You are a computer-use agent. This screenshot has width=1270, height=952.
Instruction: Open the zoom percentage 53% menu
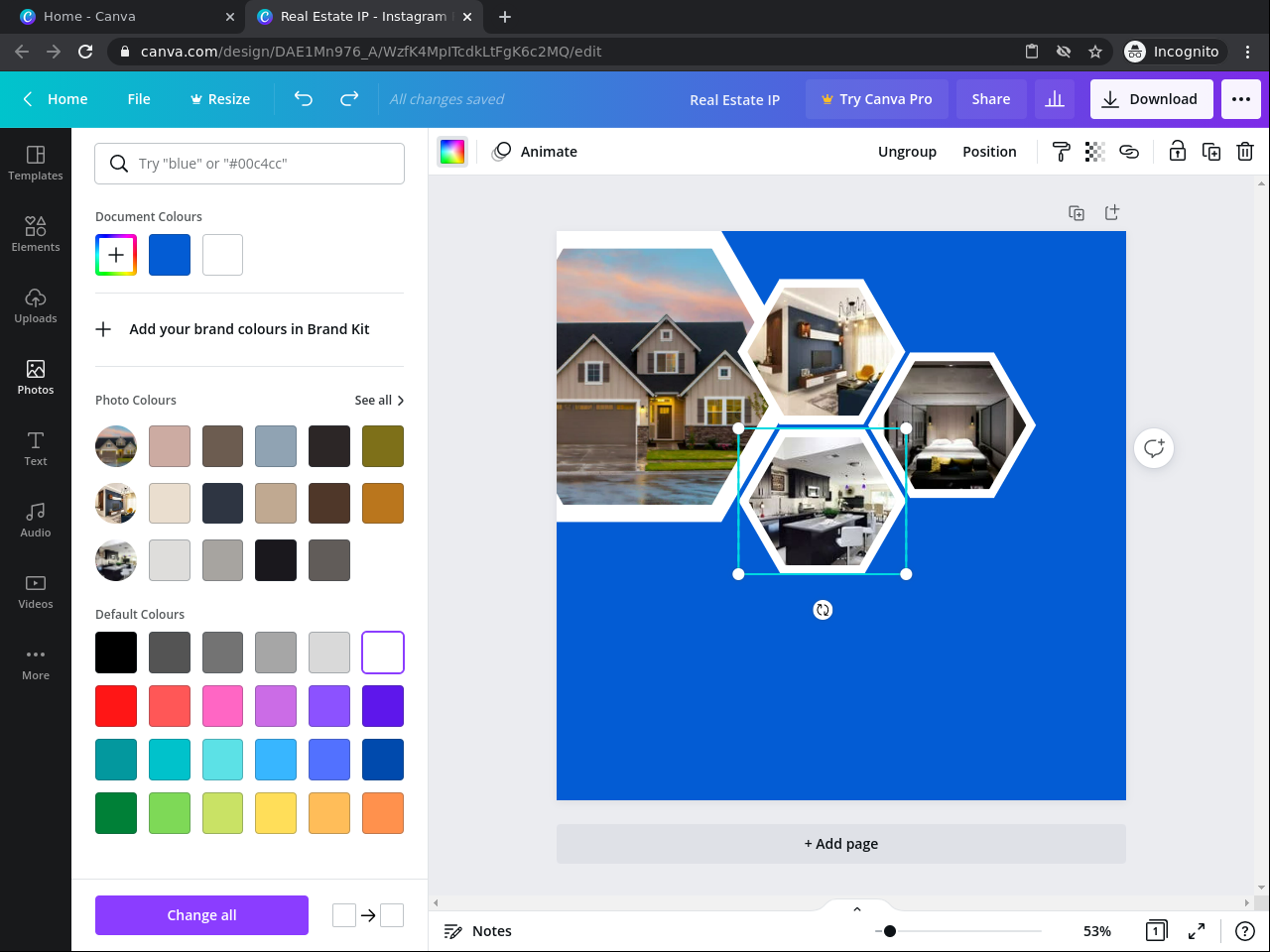[x=1097, y=931]
